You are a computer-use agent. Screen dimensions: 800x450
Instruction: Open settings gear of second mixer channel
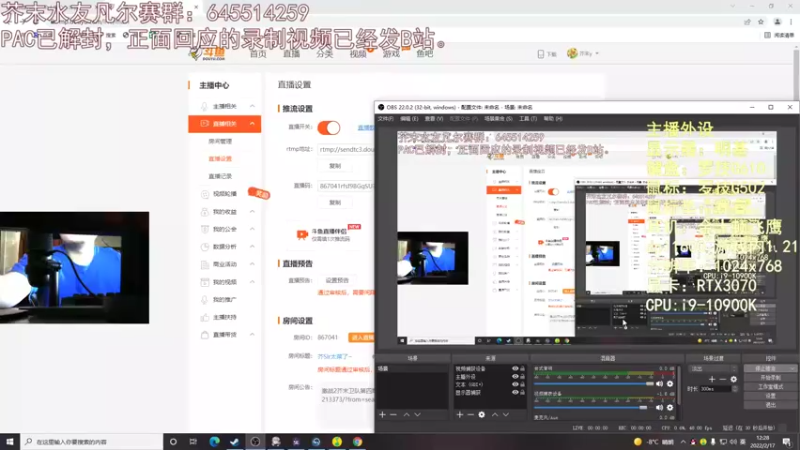tap(670, 408)
